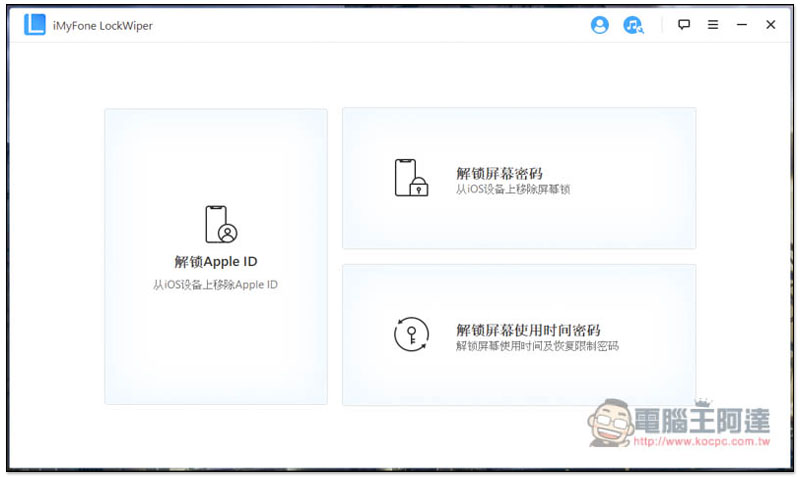Choose the 解锁屏幕密码 option title
This screenshot has height=477, width=800.
[499, 173]
